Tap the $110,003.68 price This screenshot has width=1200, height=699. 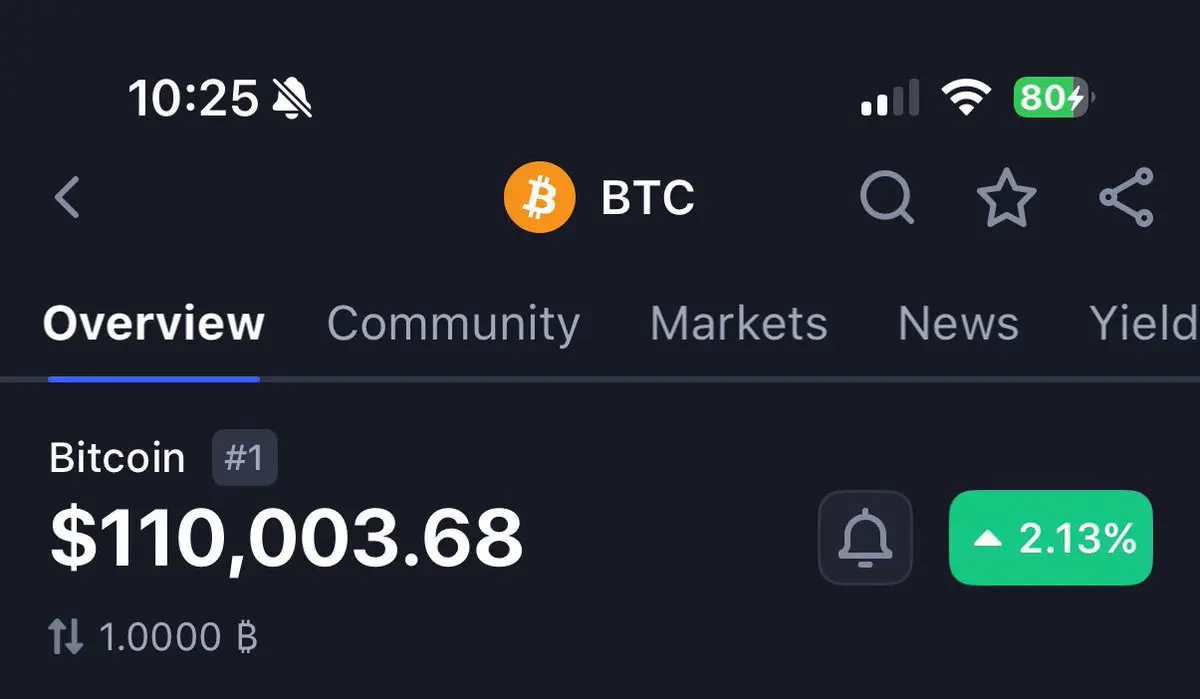point(286,540)
